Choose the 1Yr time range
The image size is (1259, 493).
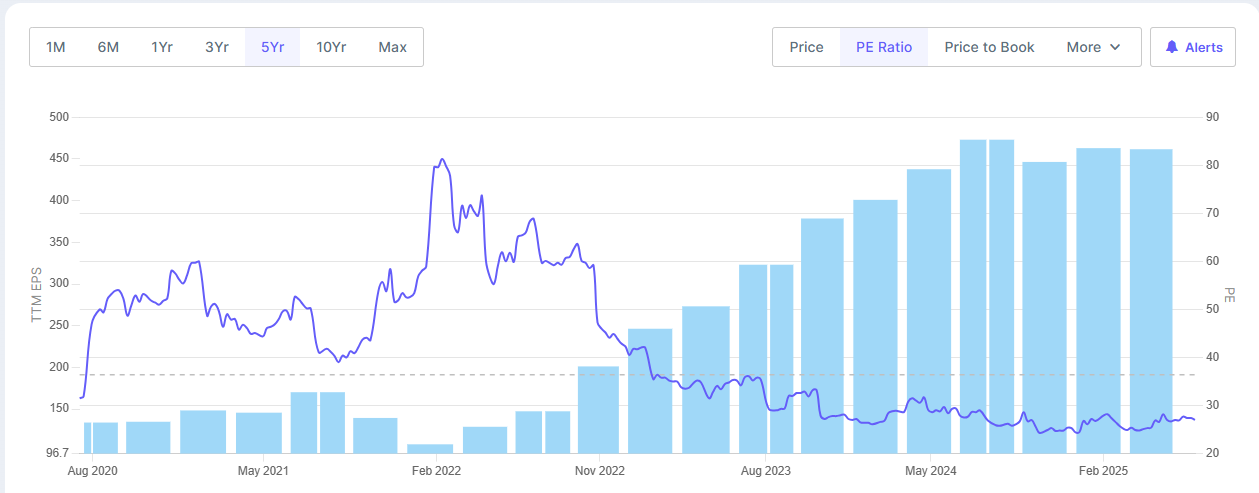(x=162, y=47)
